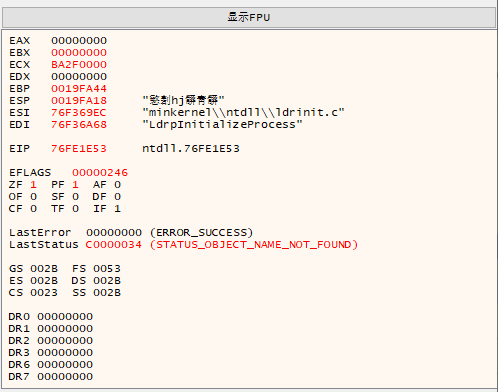Select the DR1 debug register value
The width and height of the screenshot is (498, 392).
[x=65, y=329]
